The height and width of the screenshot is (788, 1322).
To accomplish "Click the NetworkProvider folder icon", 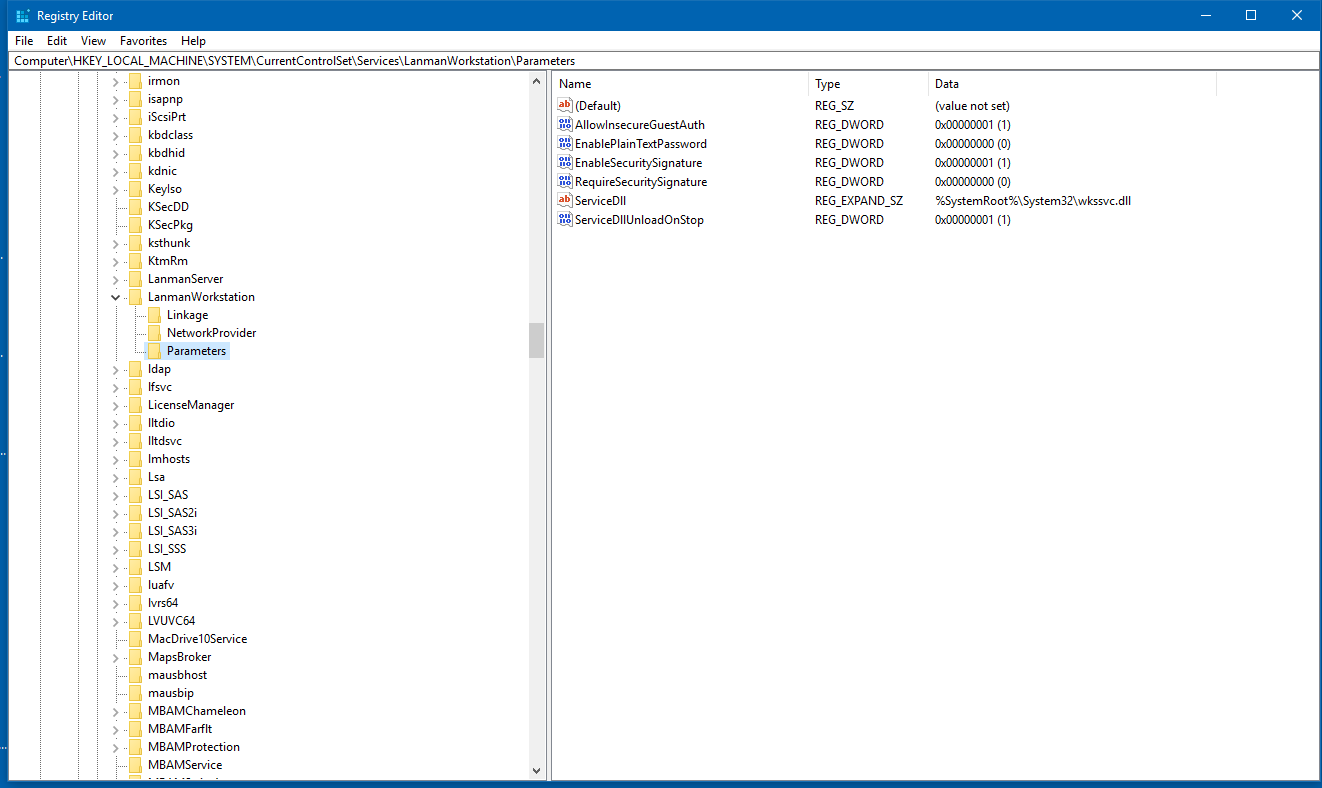I will 154,333.
